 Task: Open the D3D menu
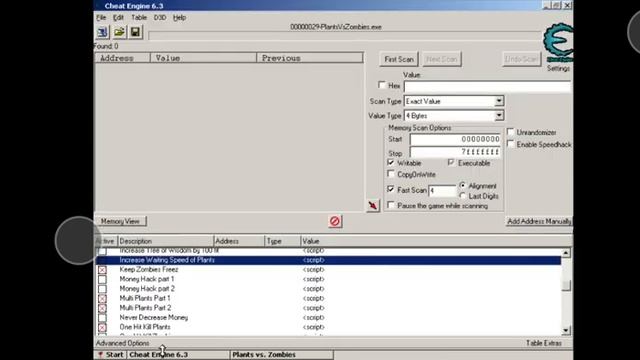pos(160,18)
